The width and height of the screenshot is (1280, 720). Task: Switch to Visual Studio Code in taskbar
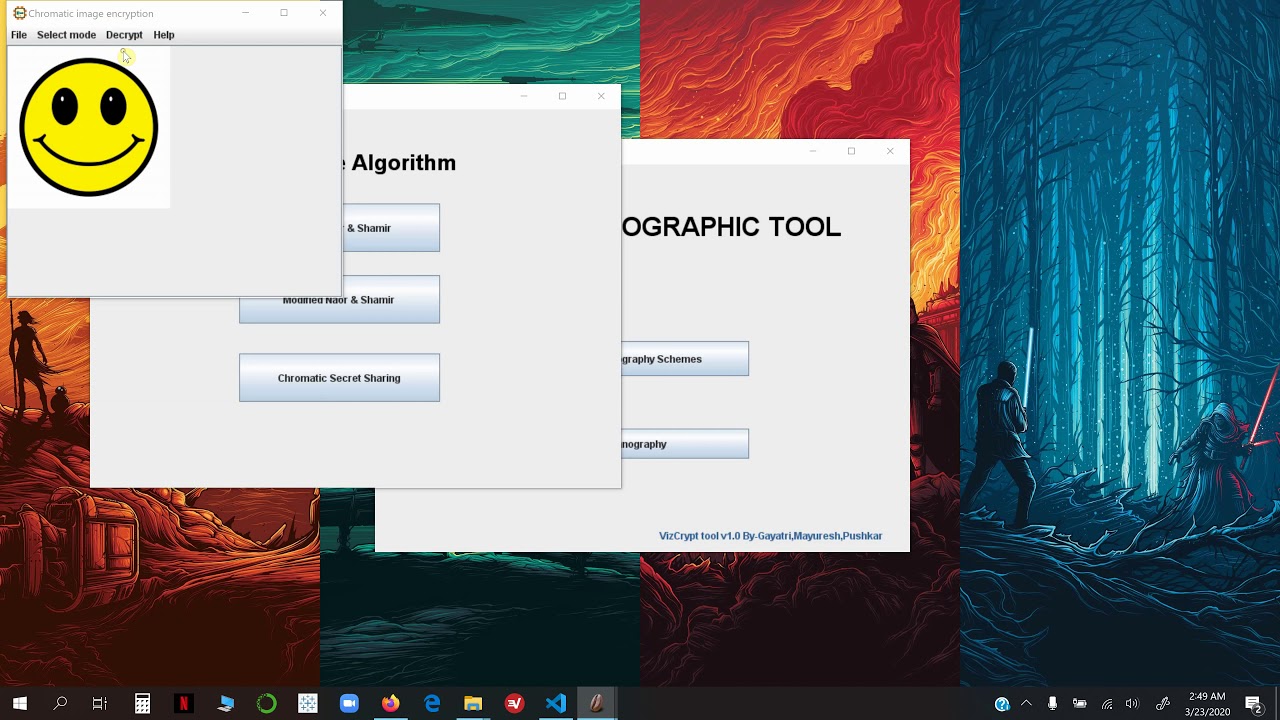[x=556, y=704]
